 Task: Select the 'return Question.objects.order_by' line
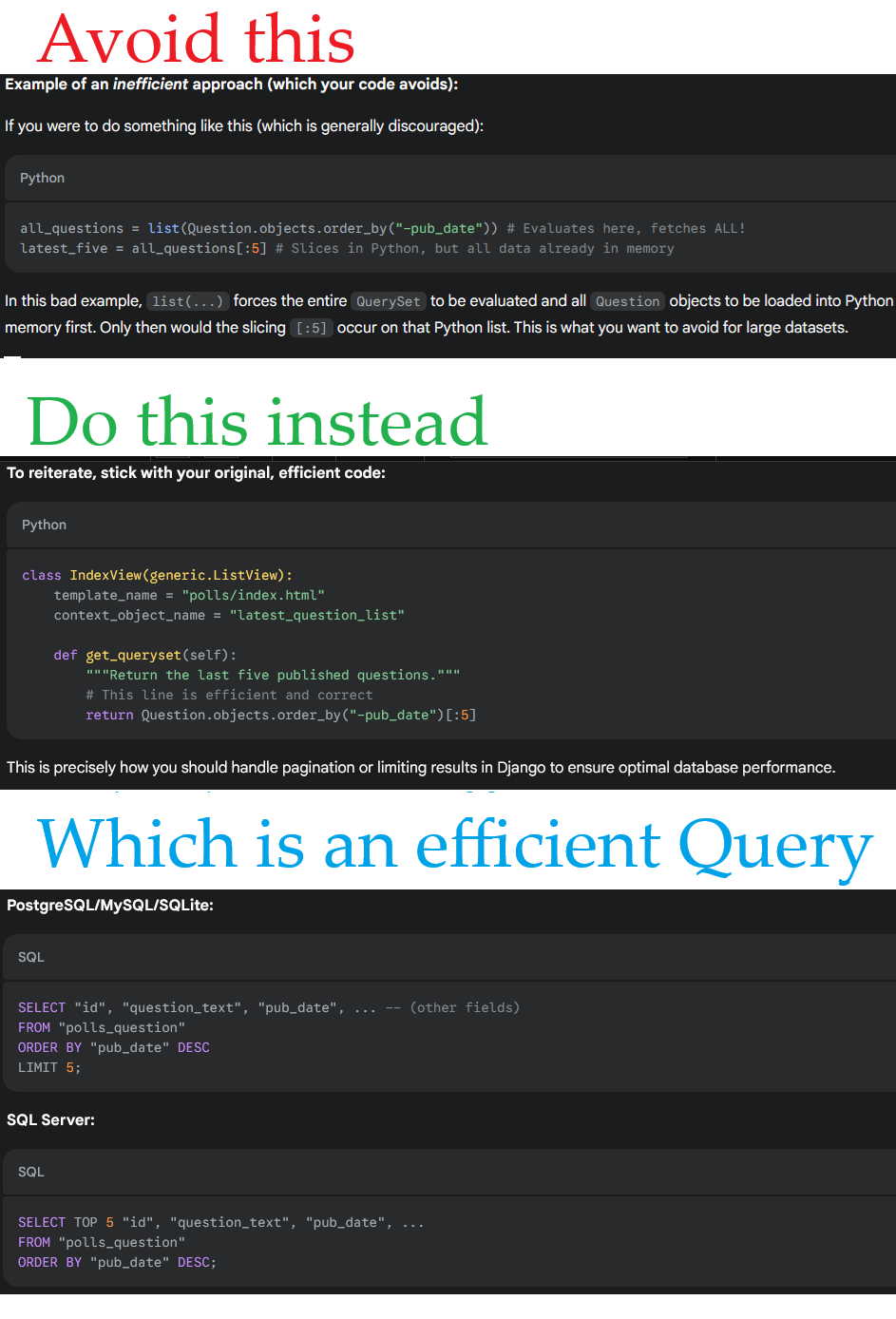tap(280, 715)
